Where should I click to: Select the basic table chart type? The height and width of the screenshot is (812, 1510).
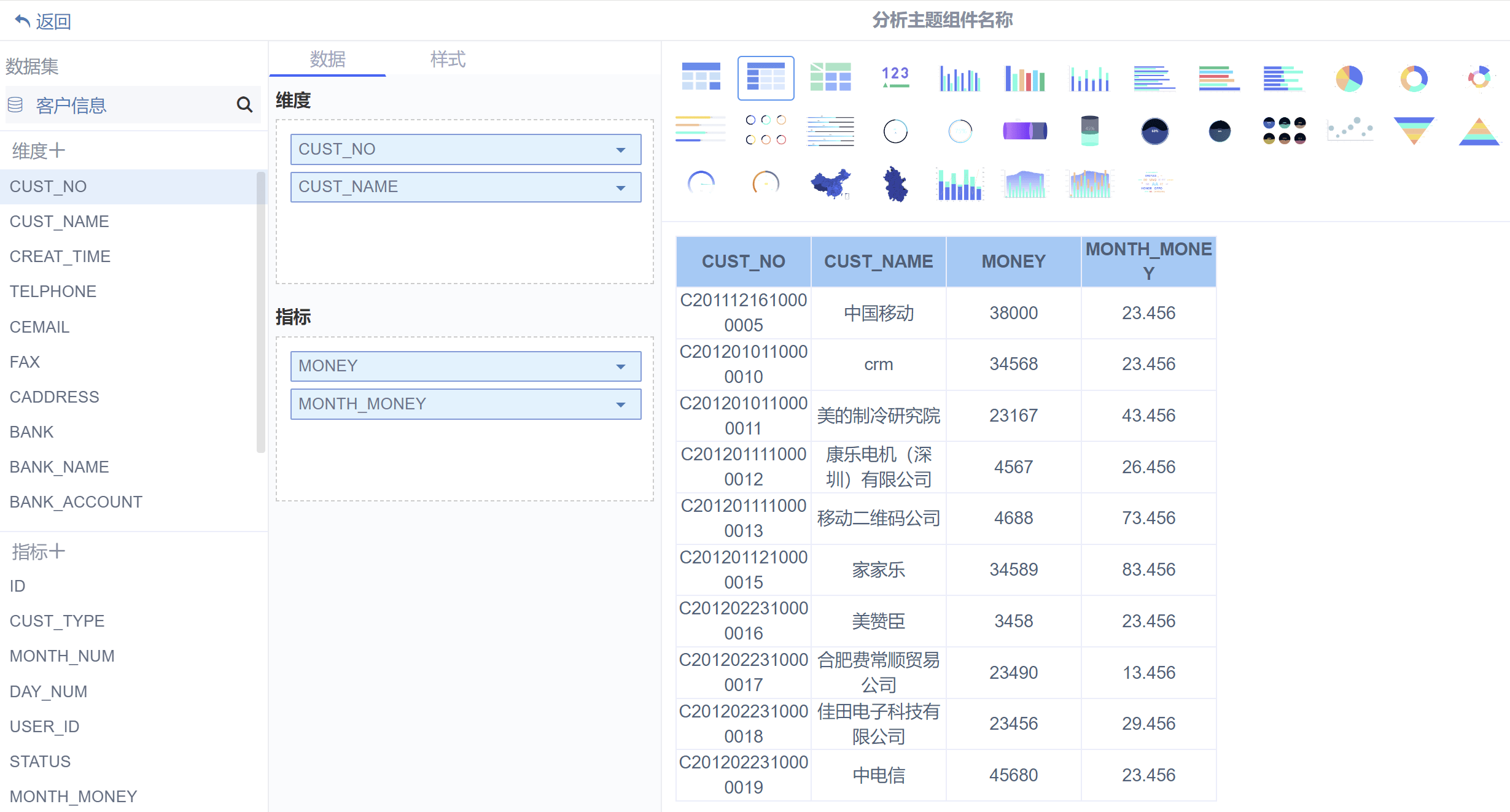click(701, 77)
